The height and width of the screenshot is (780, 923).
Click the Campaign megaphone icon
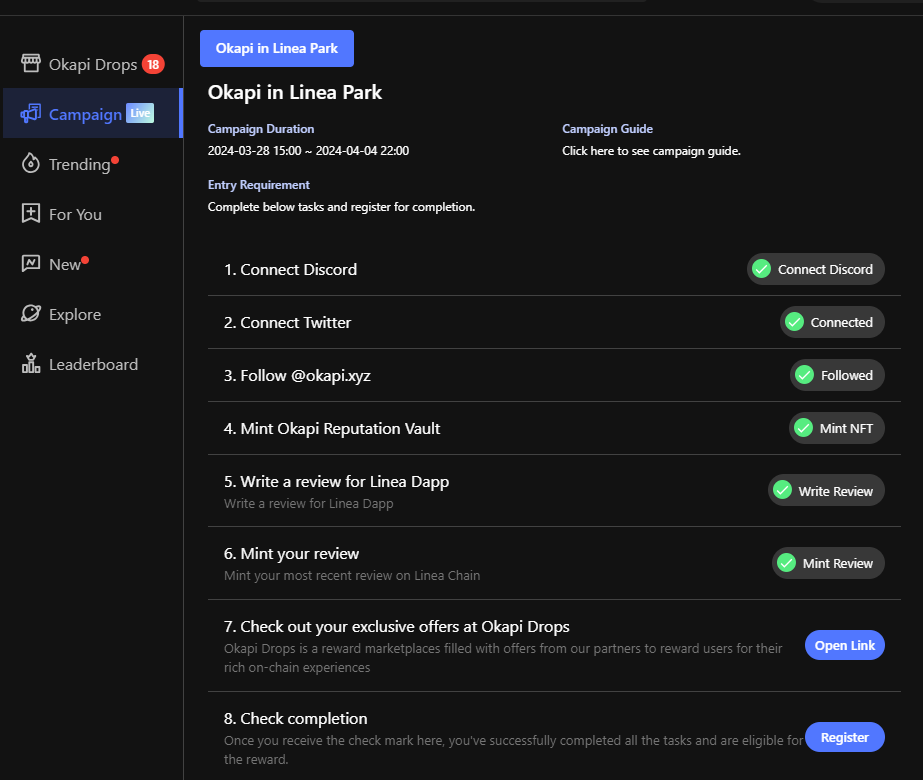[x=31, y=113]
